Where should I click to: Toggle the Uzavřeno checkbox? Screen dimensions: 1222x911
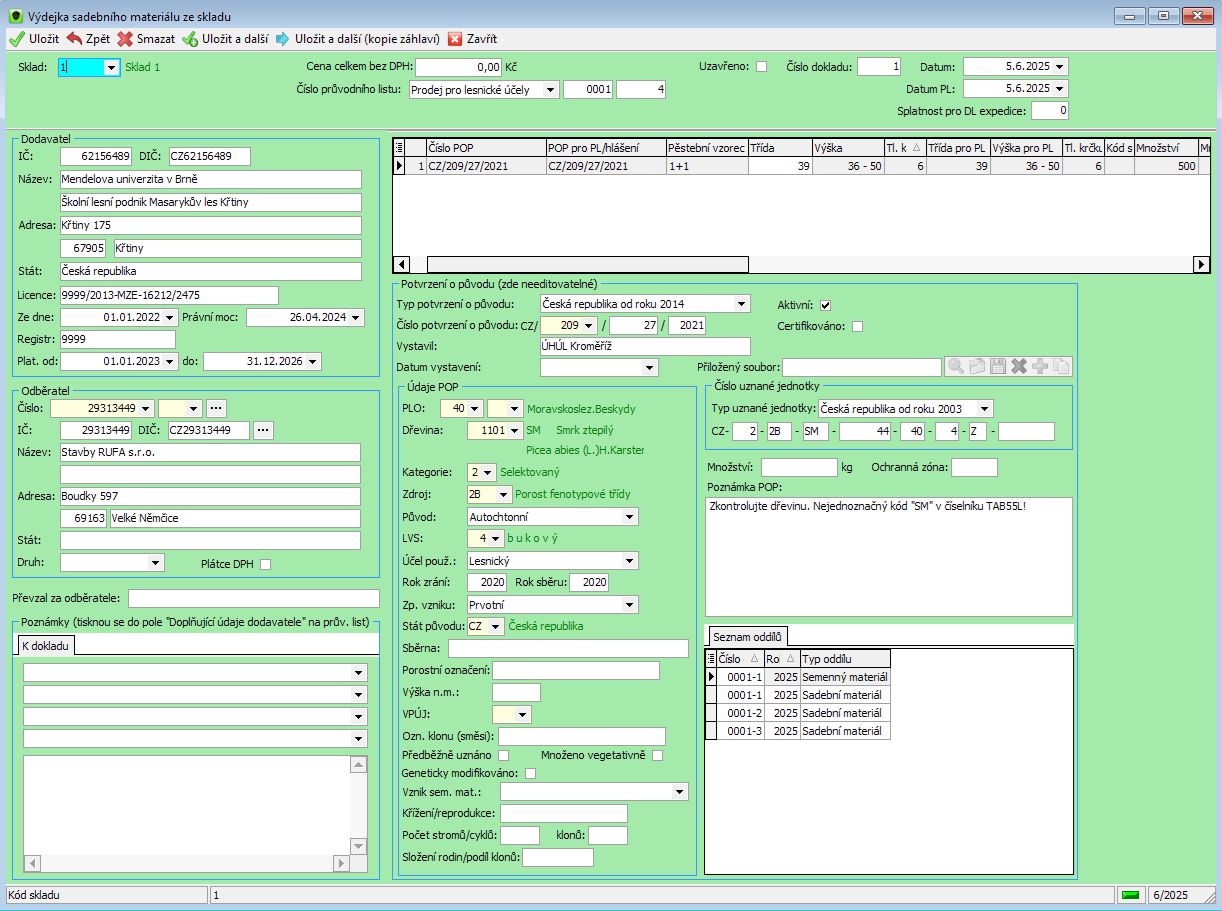pos(761,67)
